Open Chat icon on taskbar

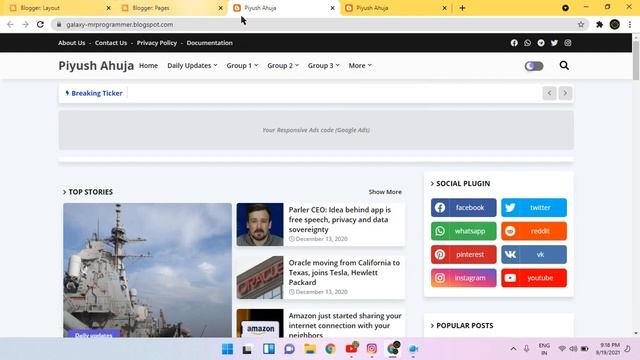[289, 349]
